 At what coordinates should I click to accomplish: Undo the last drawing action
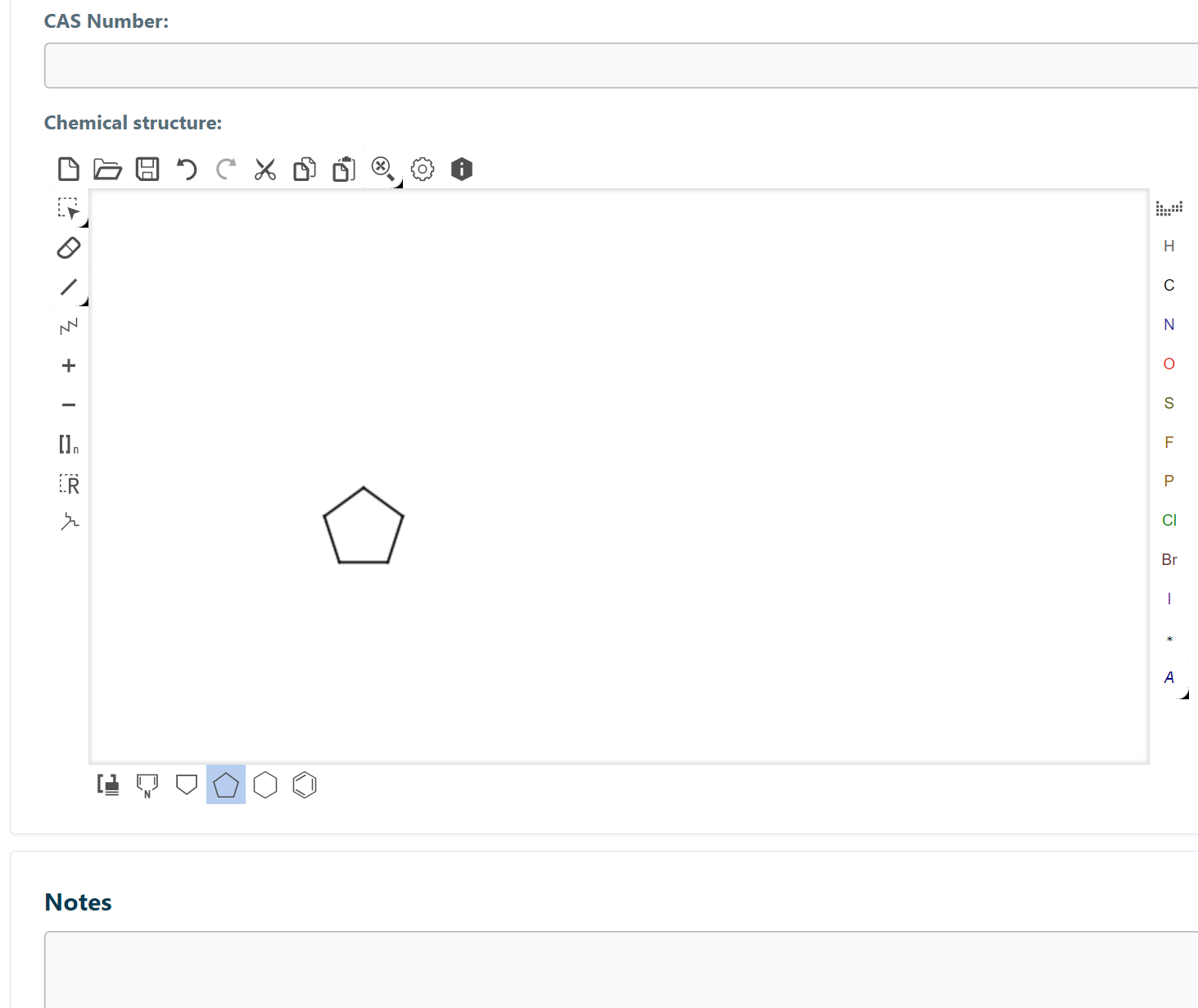(x=187, y=170)
